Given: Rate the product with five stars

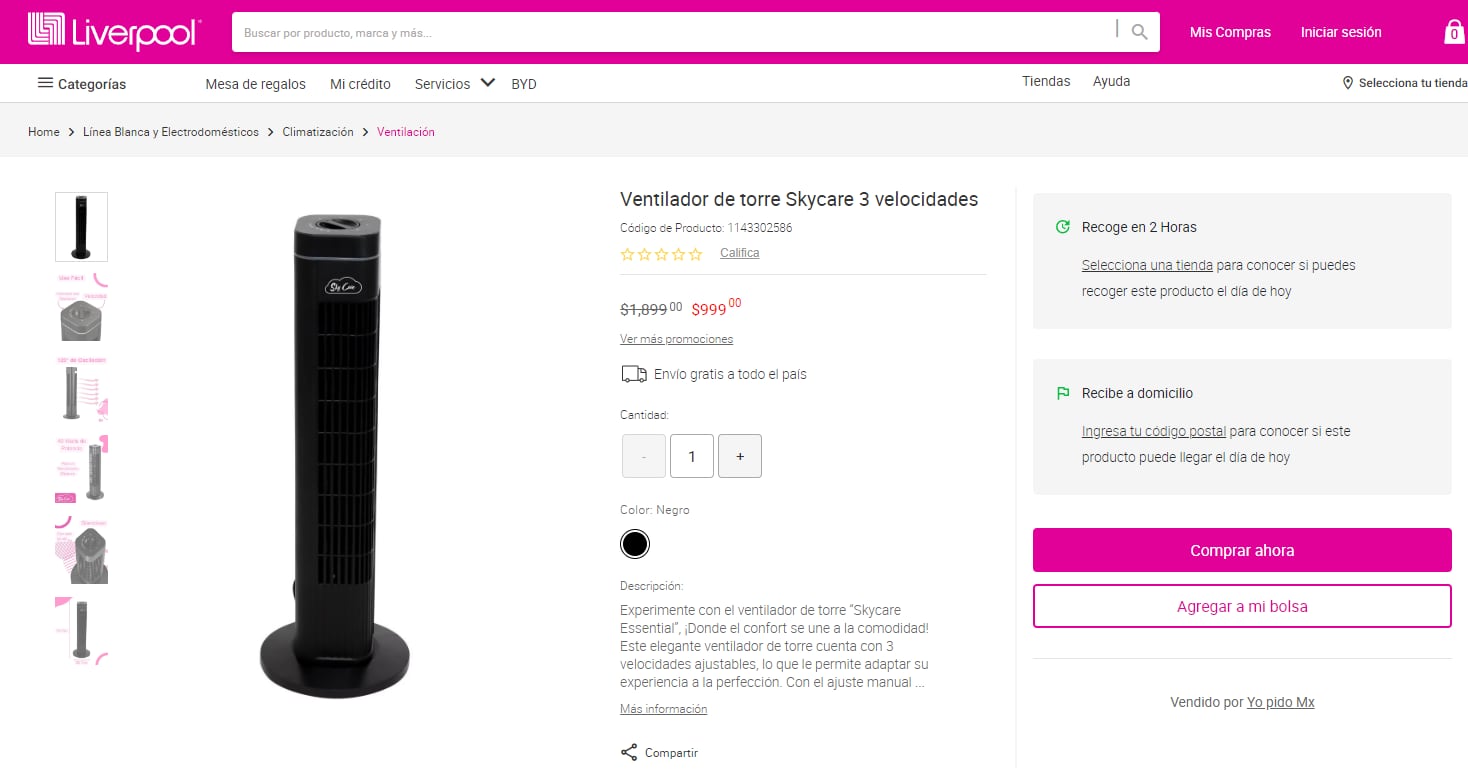Looking at the screenshot, I should point(695,254).
